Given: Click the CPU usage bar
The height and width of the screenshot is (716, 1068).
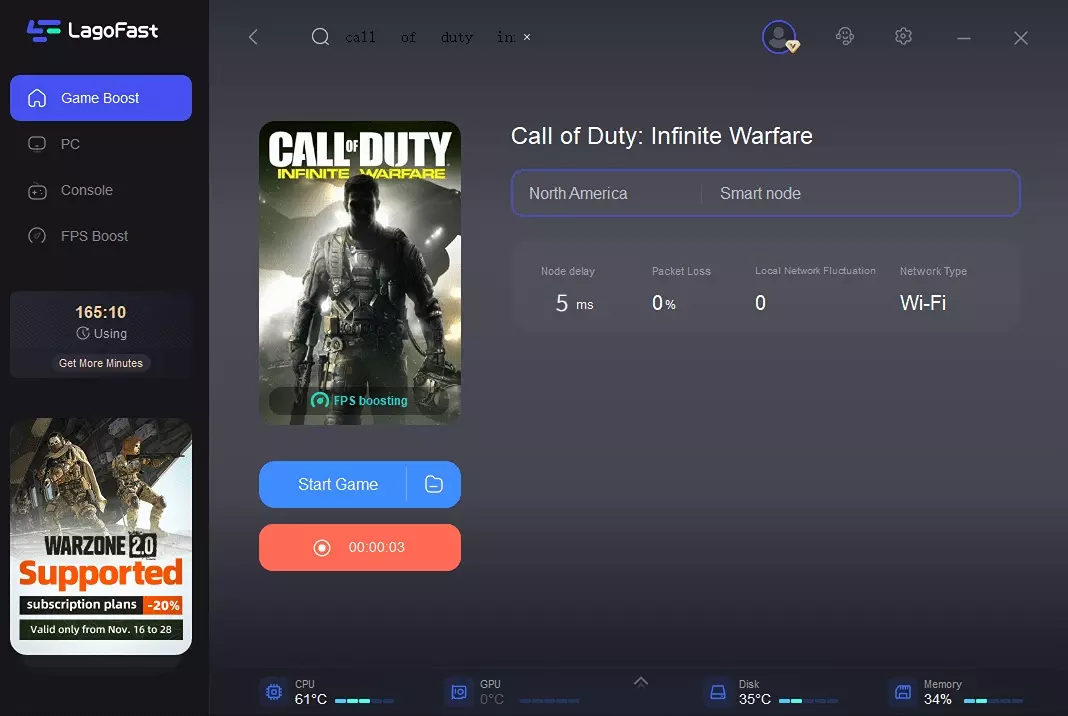Looking at the screenshot, I should tap(364, 701).
